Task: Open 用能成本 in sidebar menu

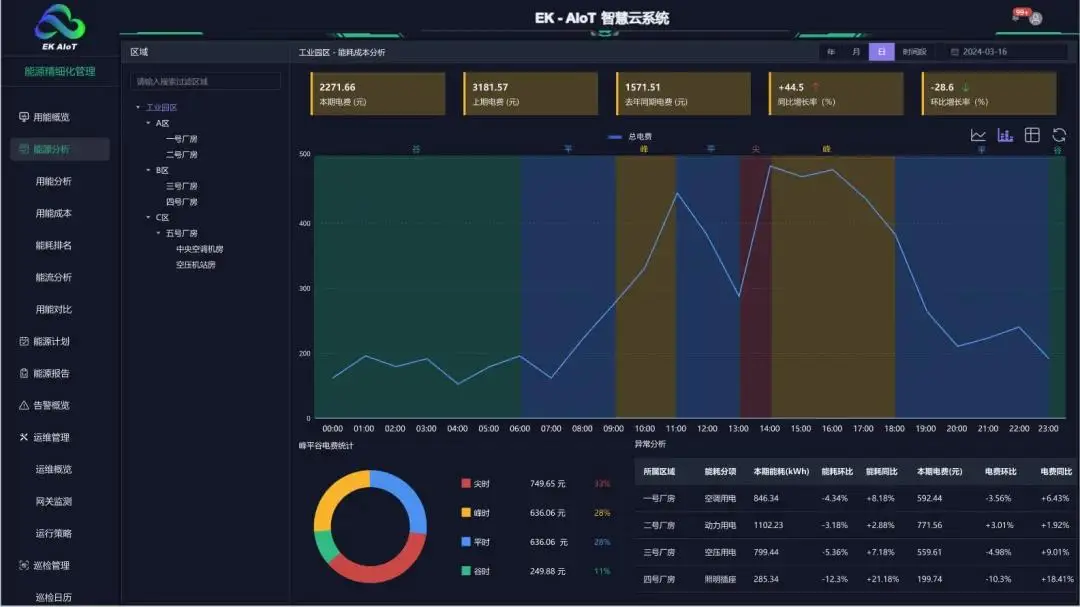Action: coord(54,213)
